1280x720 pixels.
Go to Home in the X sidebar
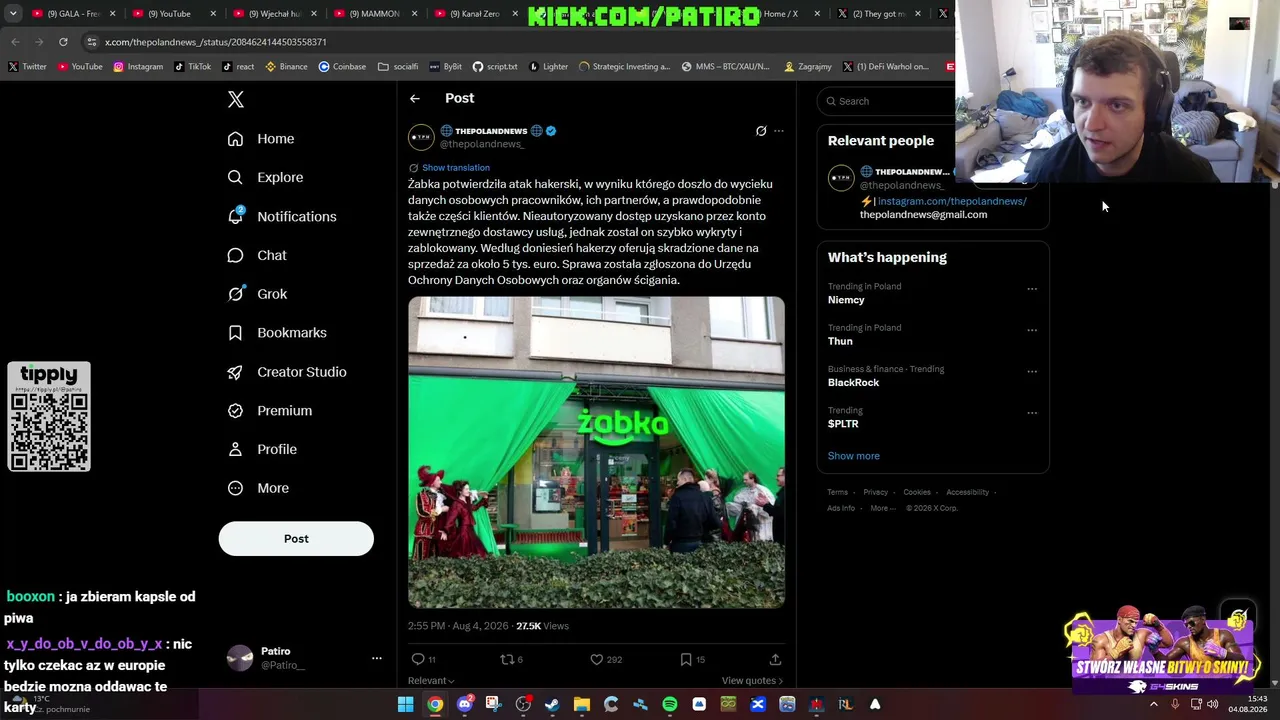(261, 139)
